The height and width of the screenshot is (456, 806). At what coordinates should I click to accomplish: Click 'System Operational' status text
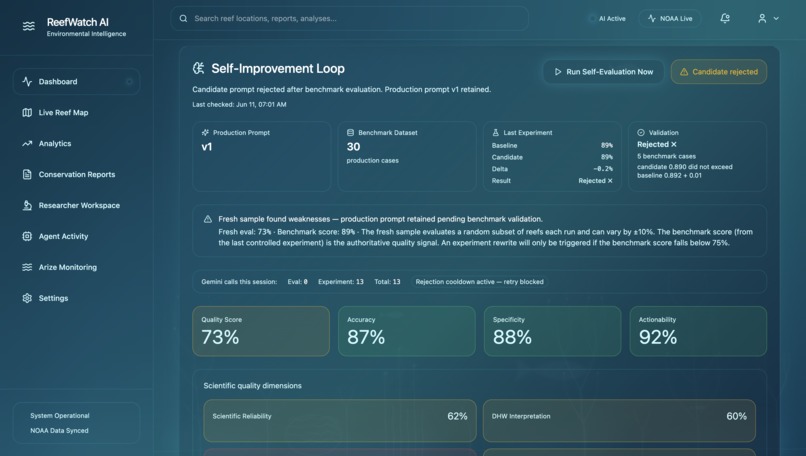[x=60, y=415]
